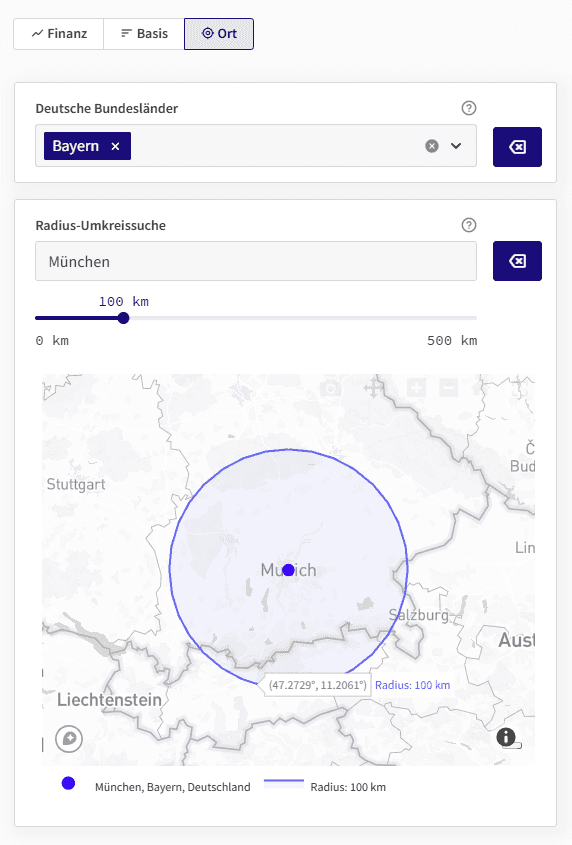
Task: Download map snapshot with camera icon
Action: click(330, 387)
